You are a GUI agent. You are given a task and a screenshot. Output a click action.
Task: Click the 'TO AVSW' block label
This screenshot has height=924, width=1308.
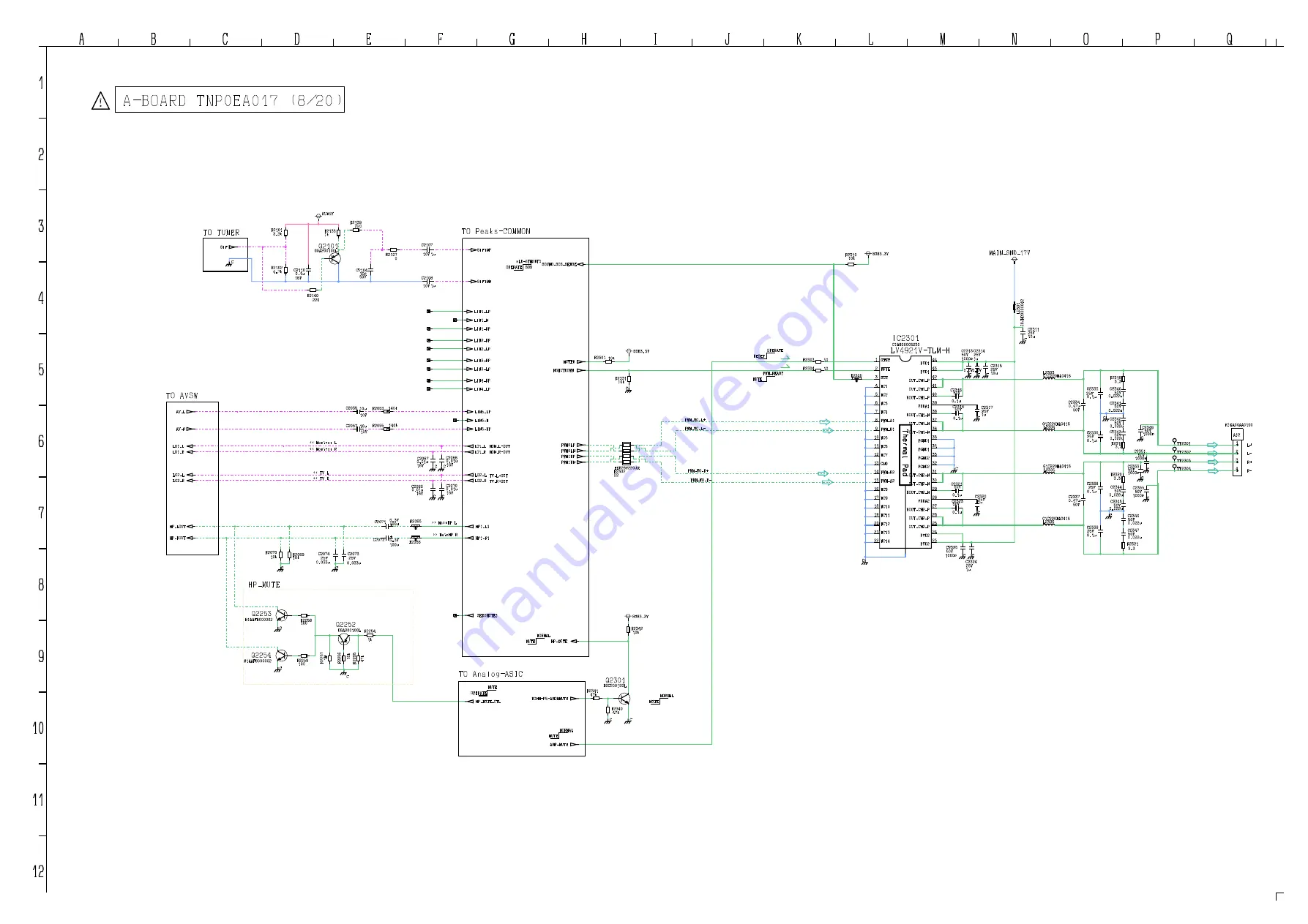tap(182, 396)
